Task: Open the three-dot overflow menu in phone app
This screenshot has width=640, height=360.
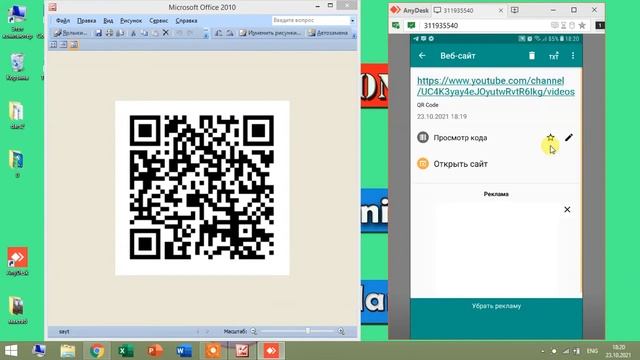Action: [573, 56]
